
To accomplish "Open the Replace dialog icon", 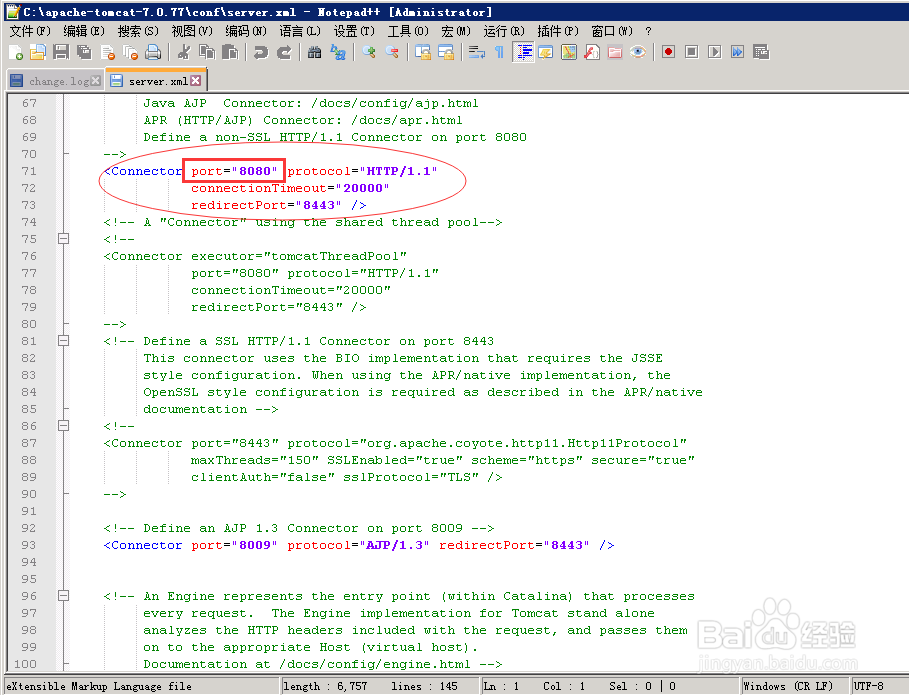I will click(338, 52).
